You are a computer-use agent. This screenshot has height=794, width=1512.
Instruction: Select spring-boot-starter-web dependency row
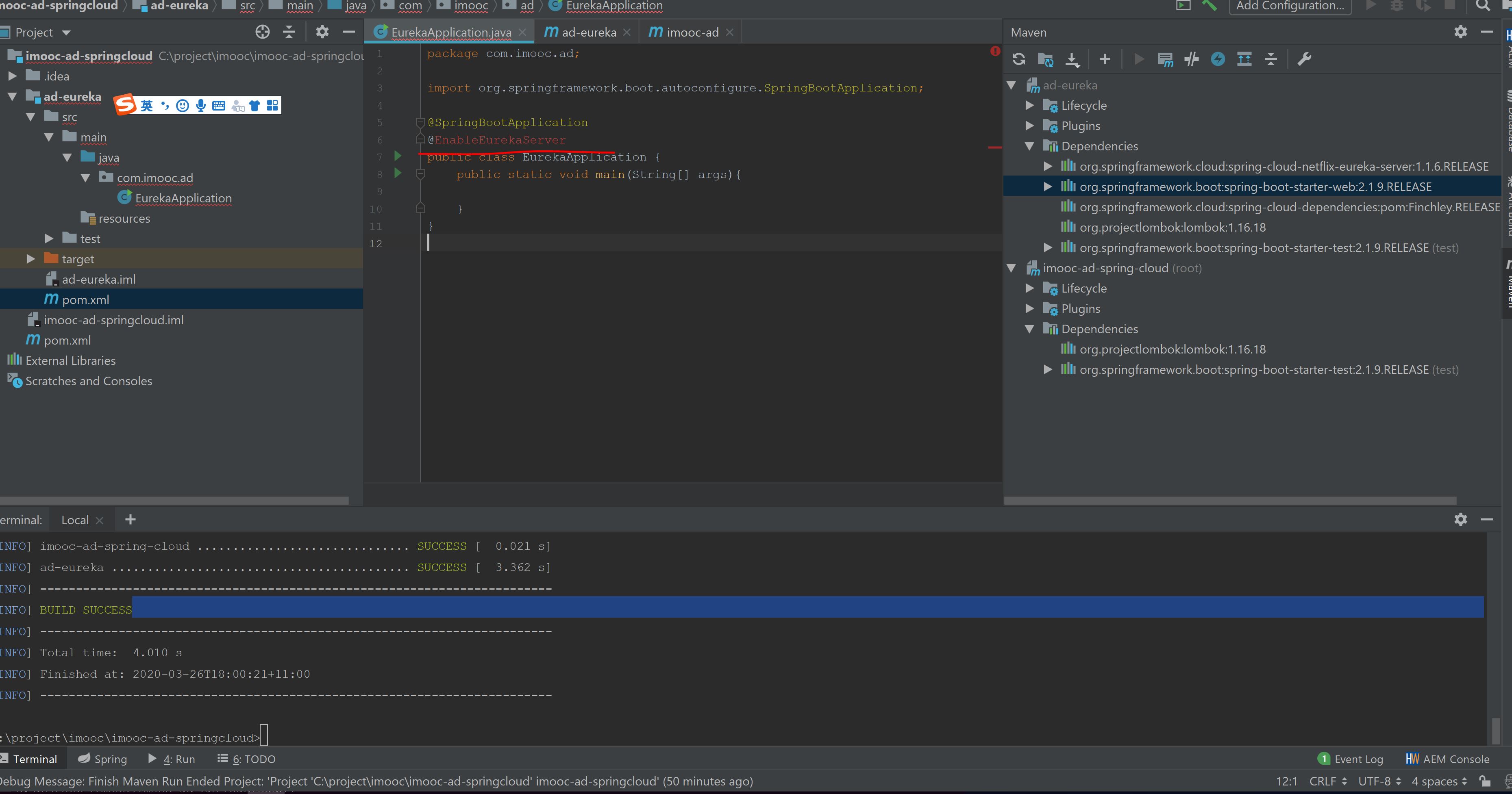click(1251, 187)
